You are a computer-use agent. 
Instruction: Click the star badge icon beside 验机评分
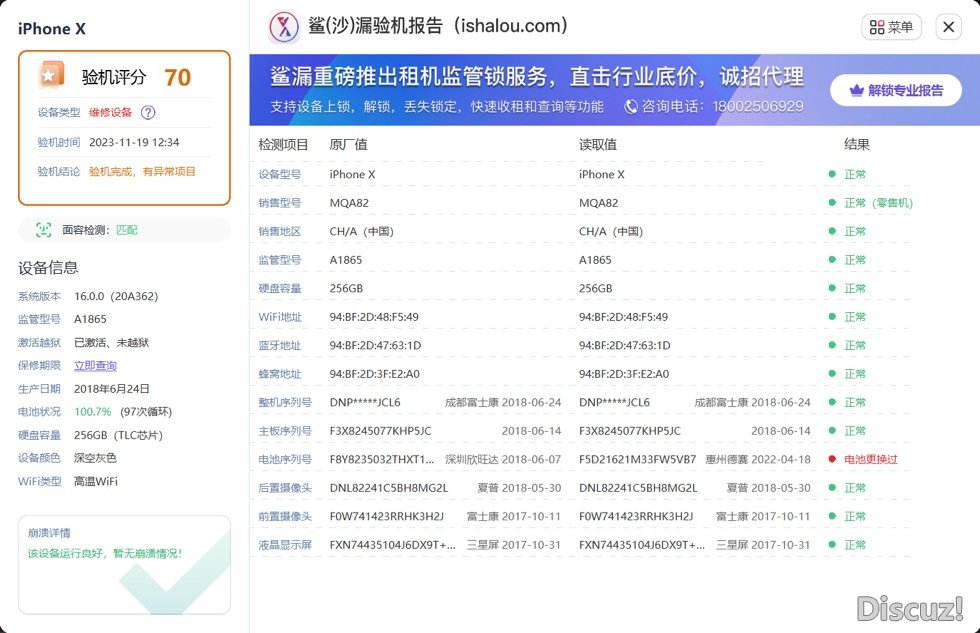click(x=51, y=76)
